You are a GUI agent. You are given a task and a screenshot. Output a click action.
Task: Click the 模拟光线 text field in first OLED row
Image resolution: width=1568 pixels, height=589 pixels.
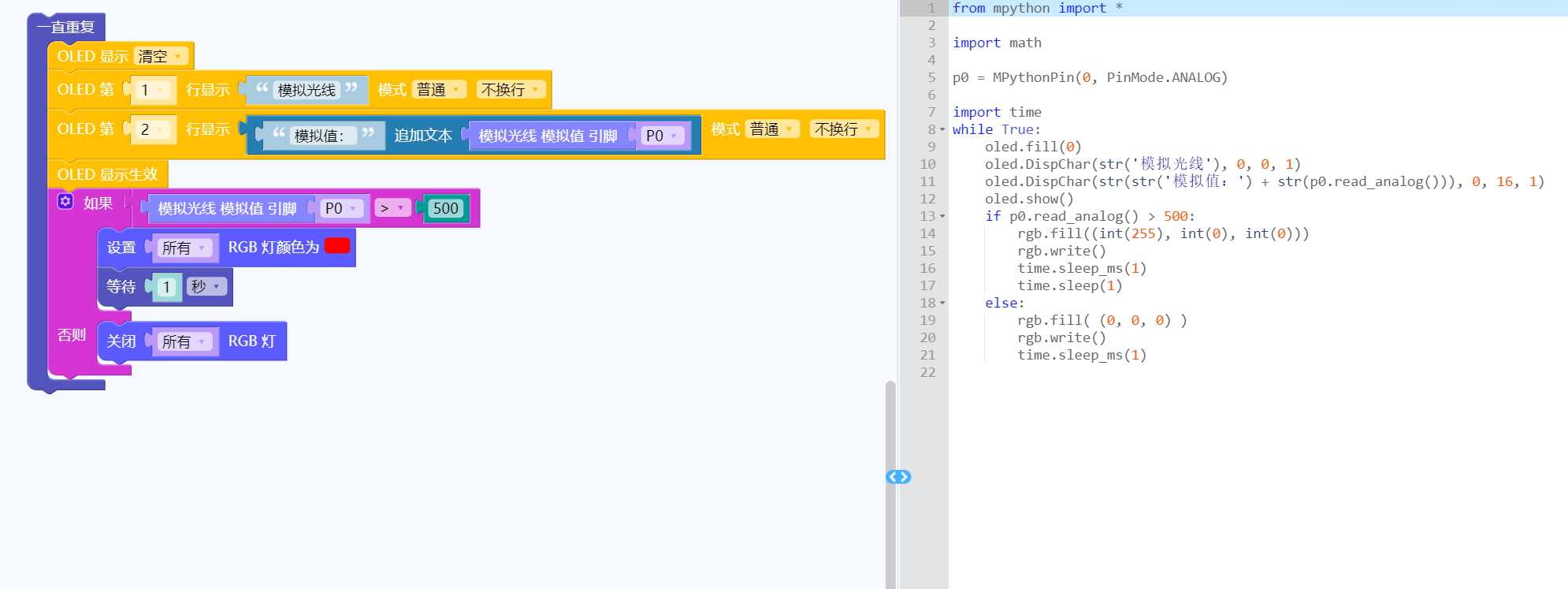click(307, 90)
